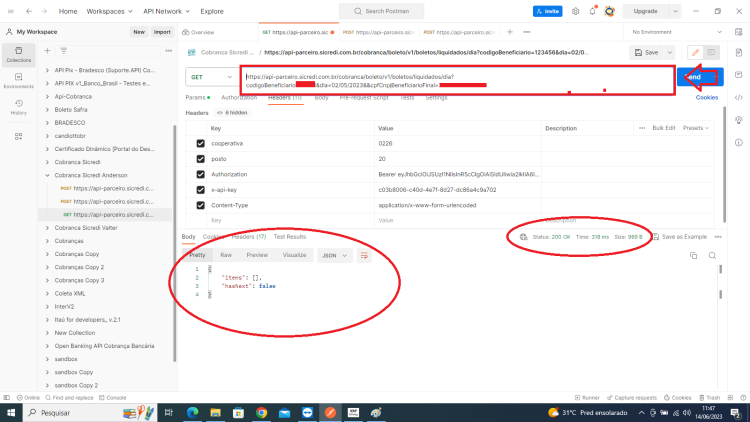This screenshot has width=750, height=422.
Task: Open the hamburger menu icon
Action: (x=11, y=11)
